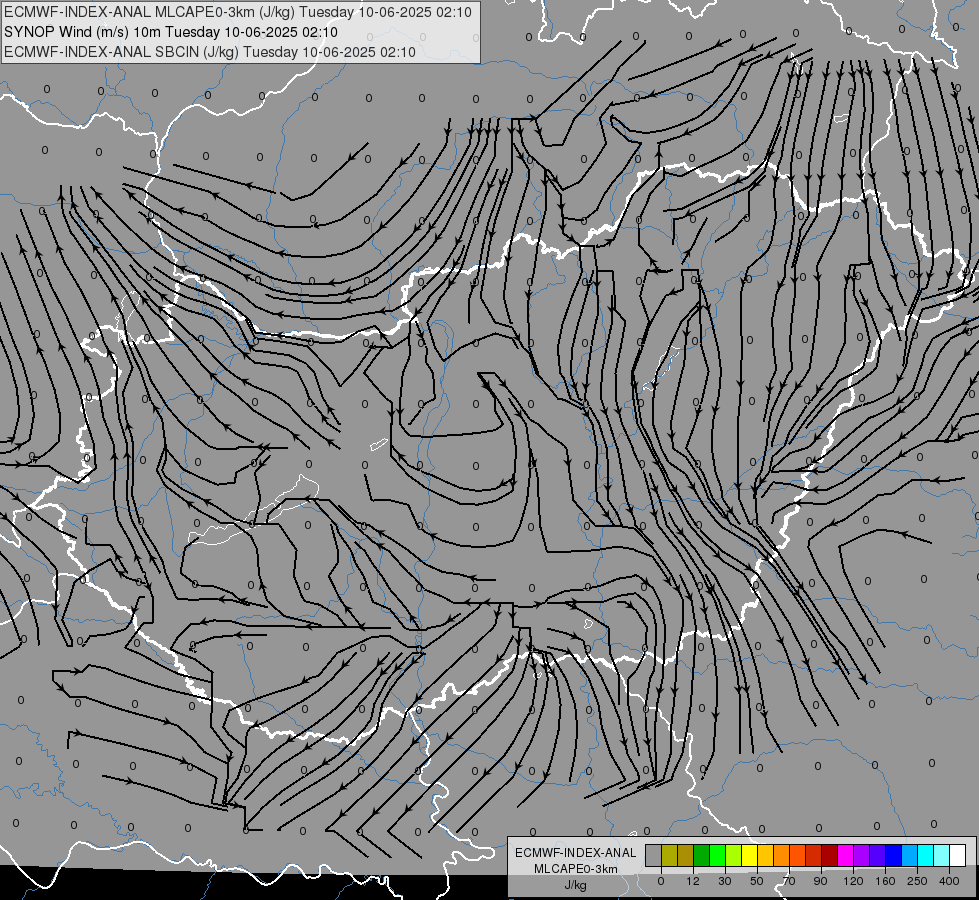
Task: Click the legend tick value 70
Action: [789, 881]
